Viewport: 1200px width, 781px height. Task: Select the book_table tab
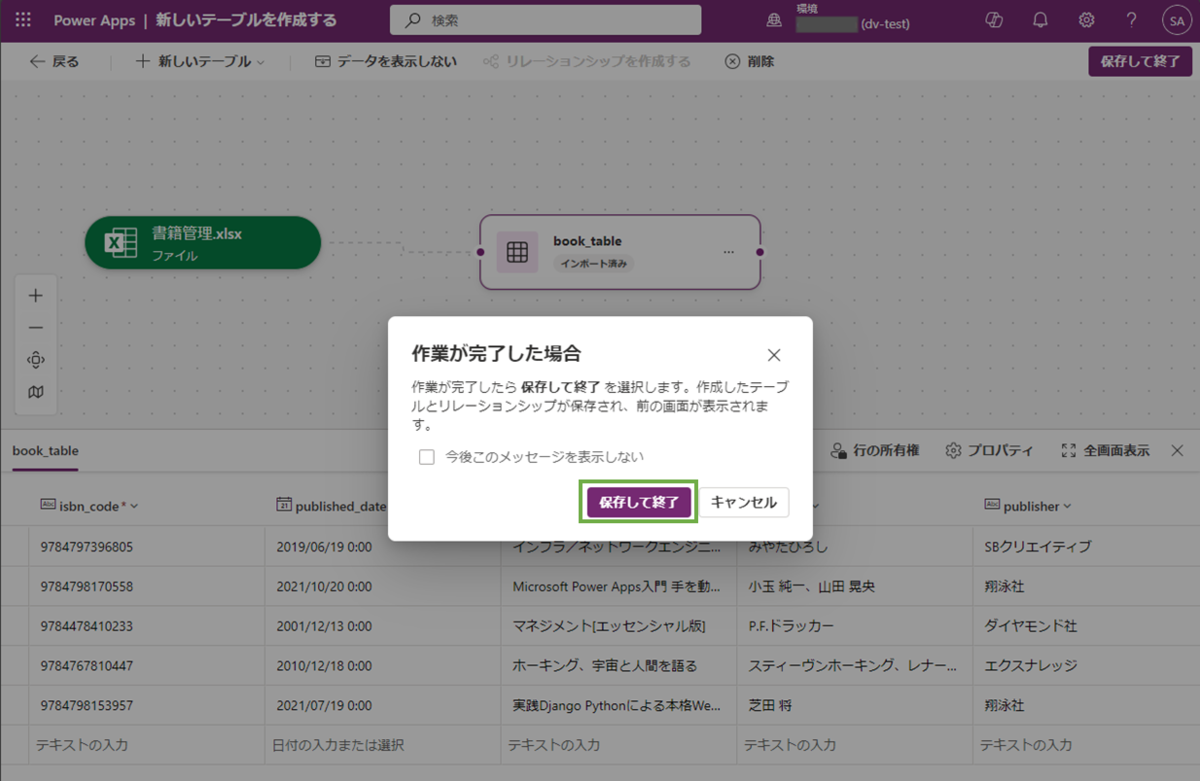click(x=45, y=451)
